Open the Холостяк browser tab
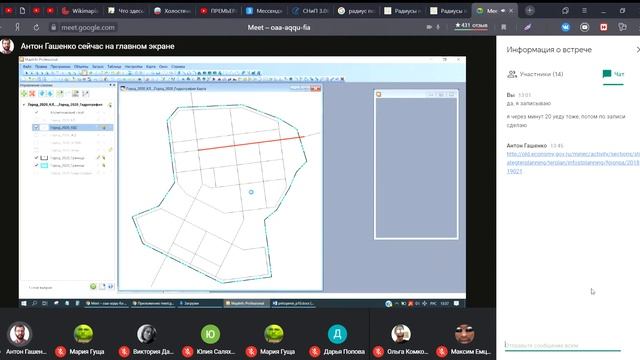Screen dimensions: 640x360 (172, 11)
